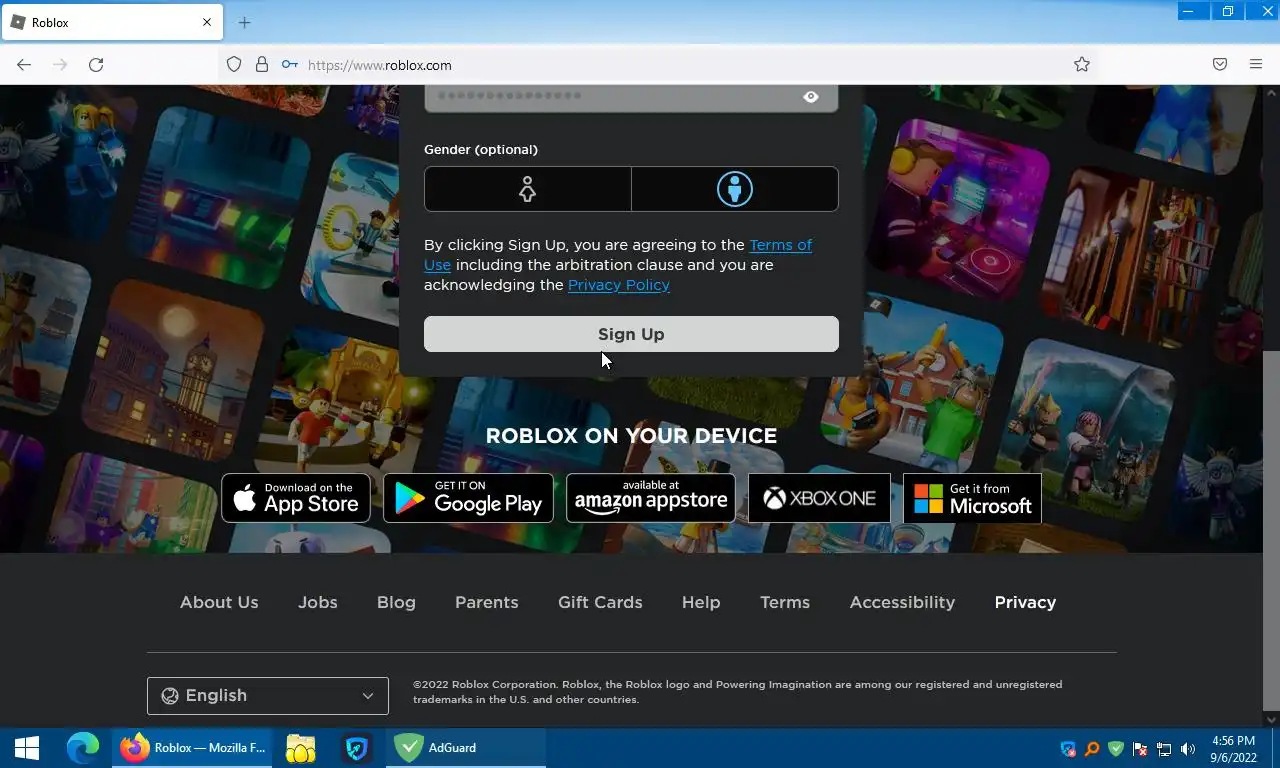Expand the English language dropdown
The height and width of the screenshot is (768, 1280).
pos(268,696)
